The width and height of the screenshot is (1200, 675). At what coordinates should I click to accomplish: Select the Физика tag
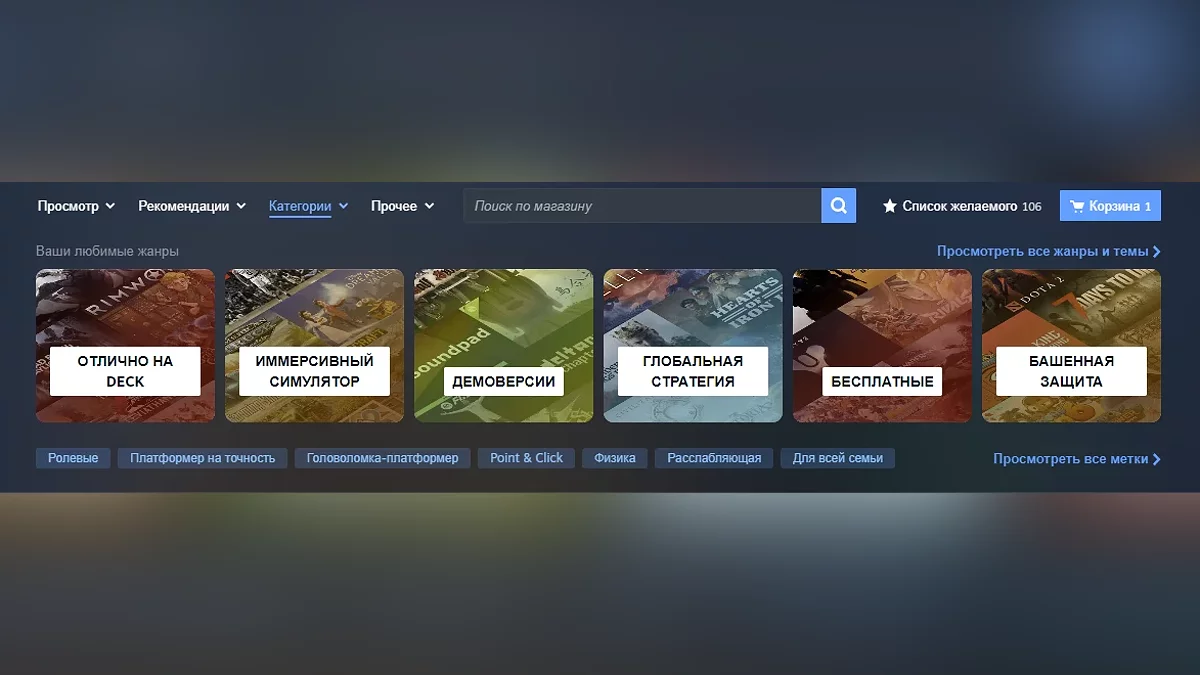(615, 458)
